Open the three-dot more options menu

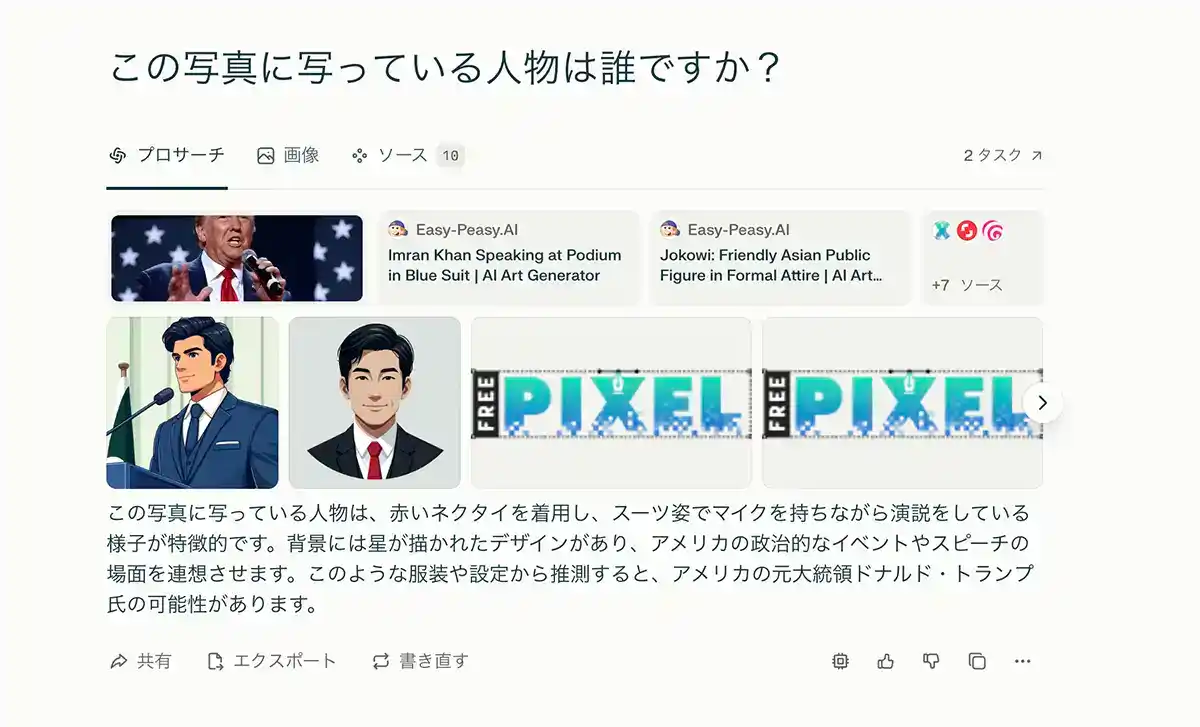tap(1022, 661)
